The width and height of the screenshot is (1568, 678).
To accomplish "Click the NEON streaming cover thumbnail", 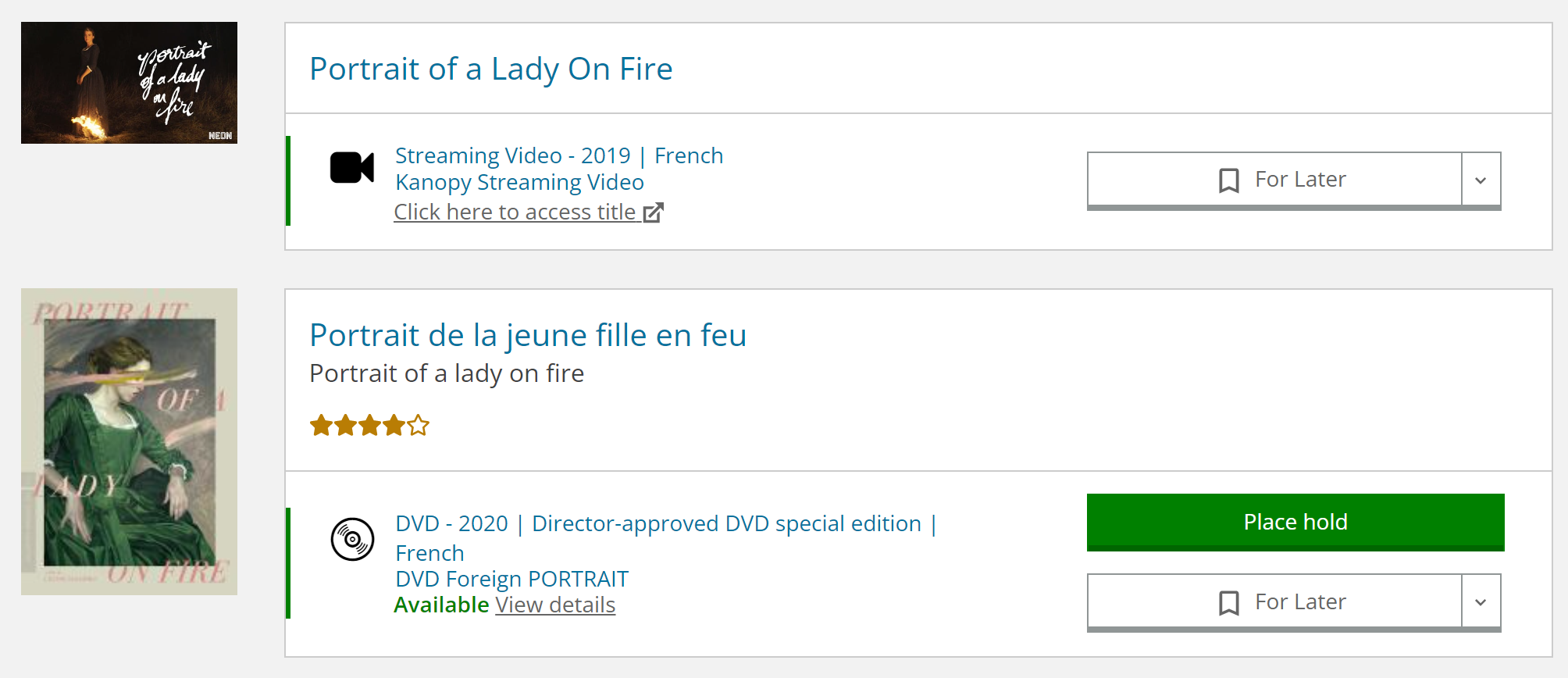I will [129, 83].
